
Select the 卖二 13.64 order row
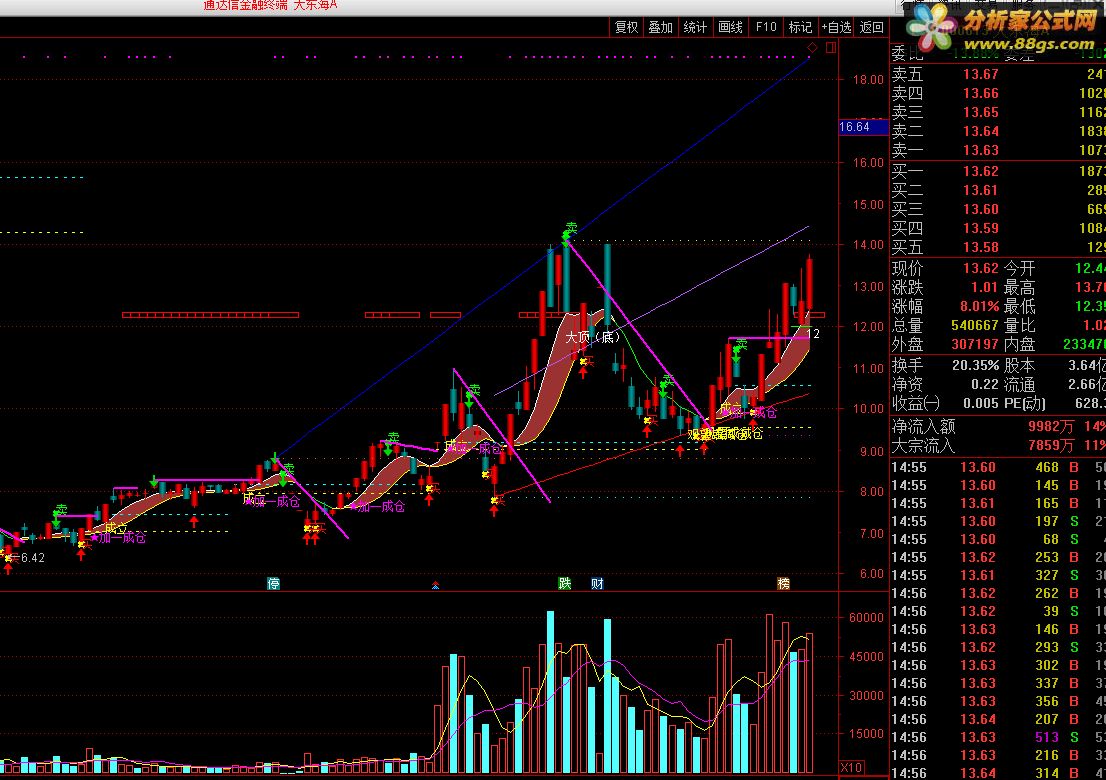998,131
